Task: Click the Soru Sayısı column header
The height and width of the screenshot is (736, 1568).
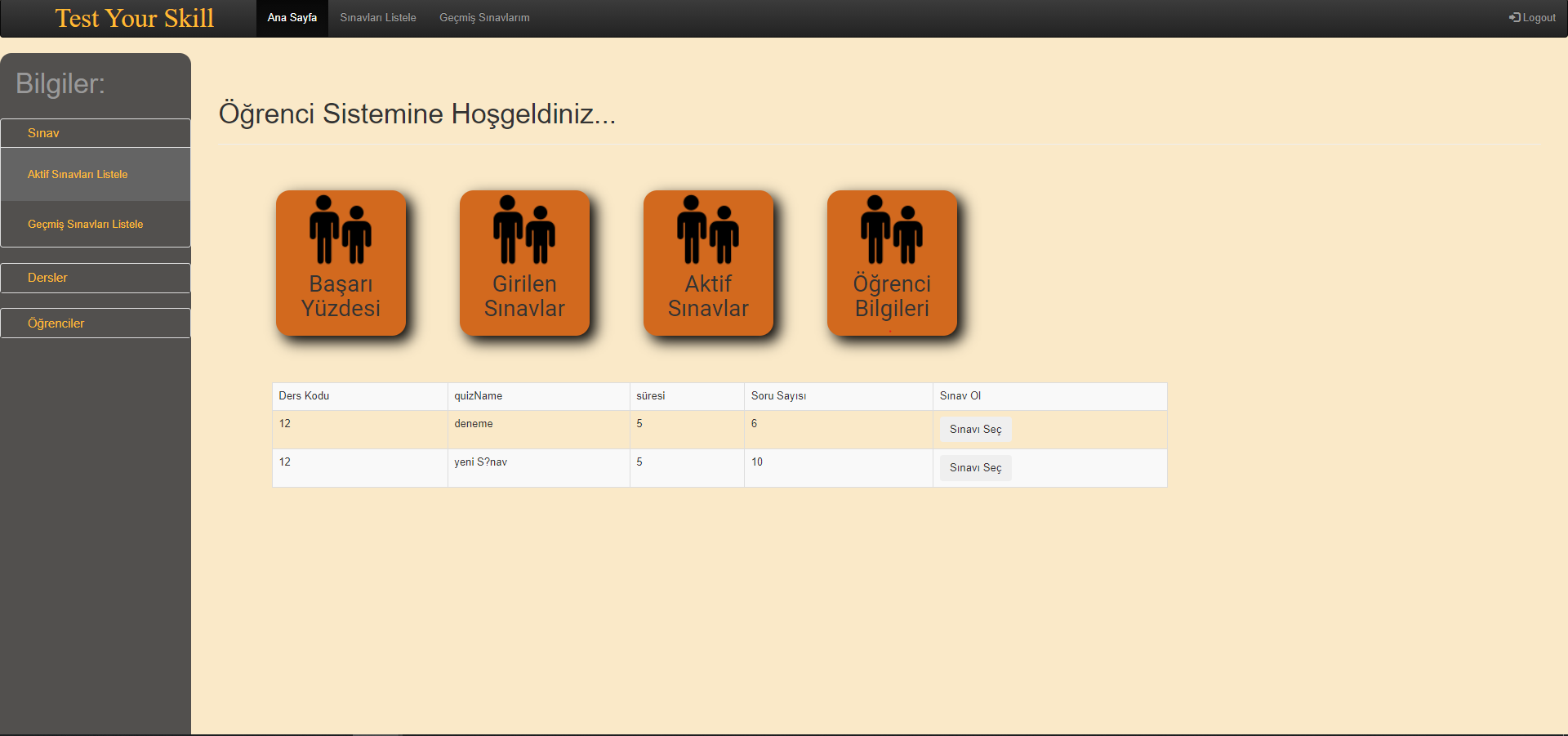Action: pos(778,396)
